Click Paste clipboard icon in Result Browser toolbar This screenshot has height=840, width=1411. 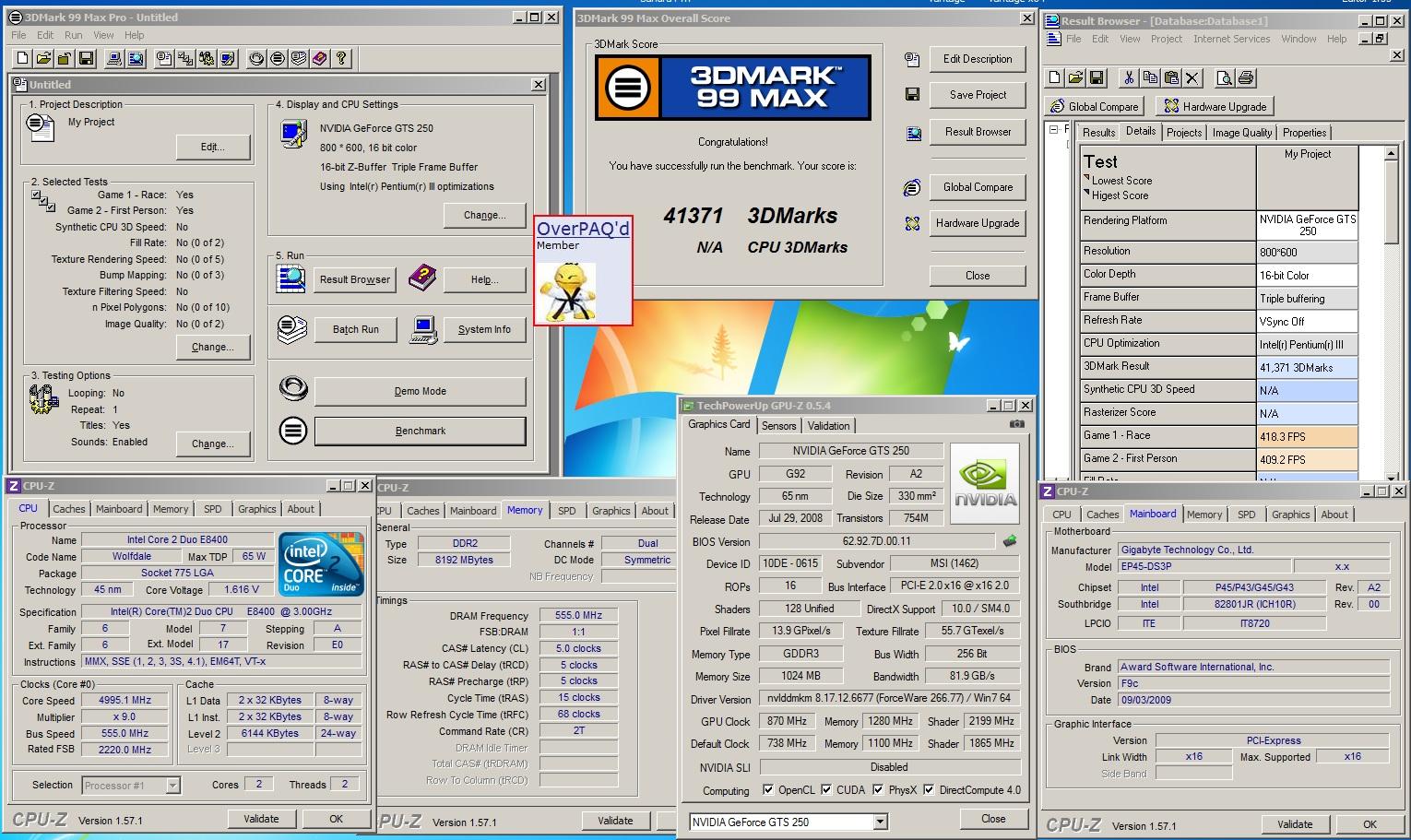pyautogui.click(x=1171, y=78)
